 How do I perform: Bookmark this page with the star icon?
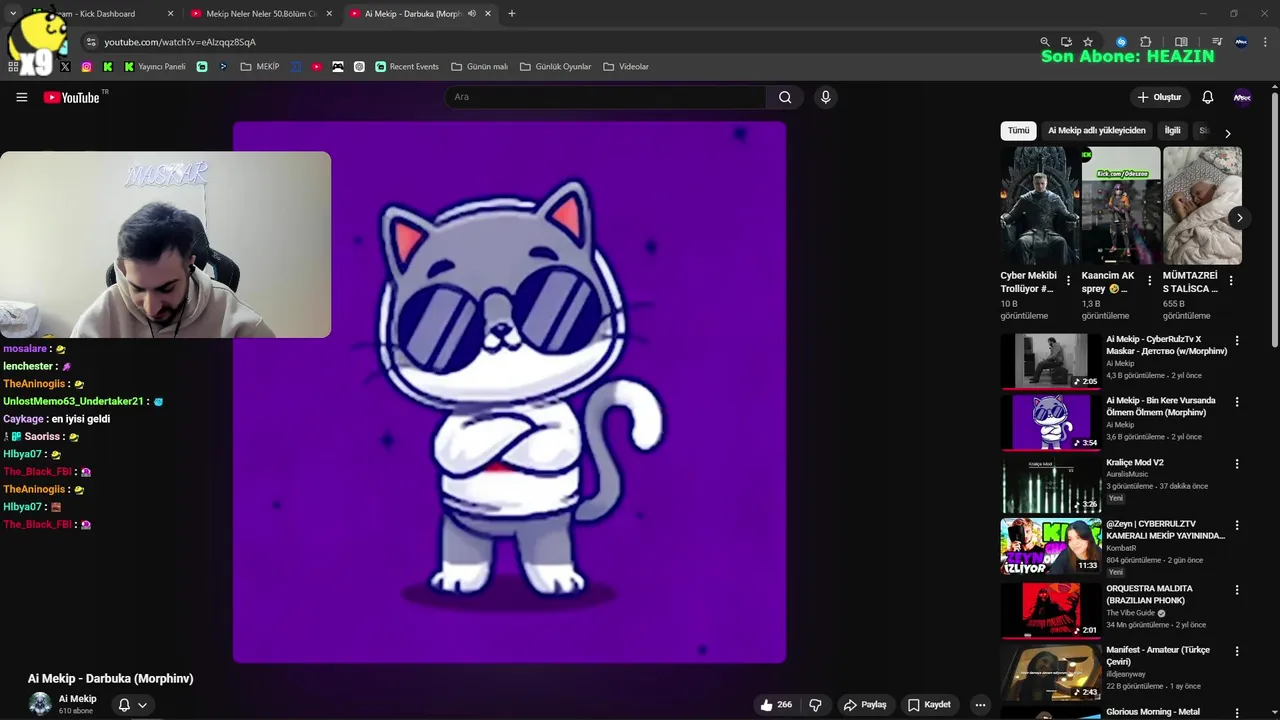pos(1088,42)
